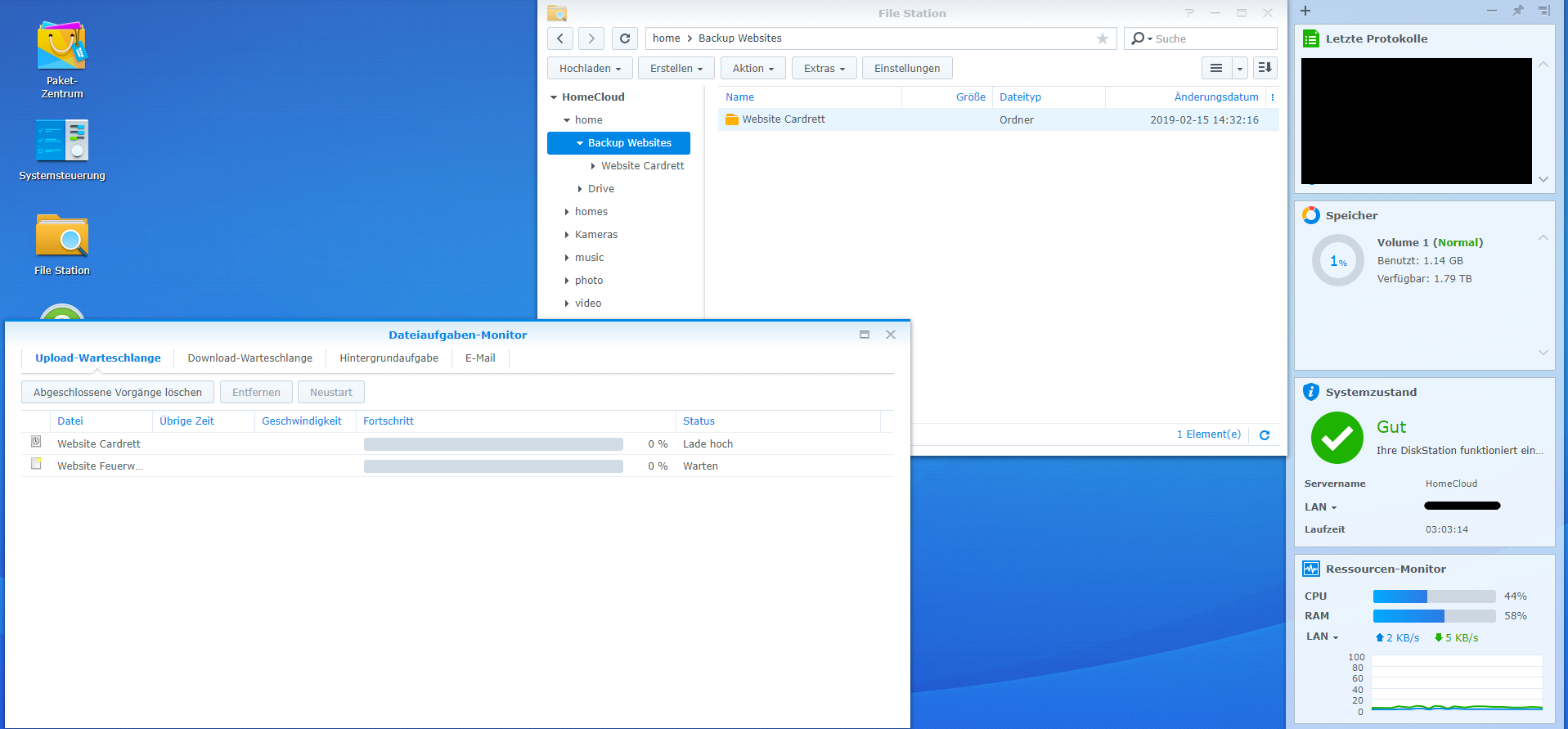Switch to Download-Warteschlange tab
The height and width of the screenshot is (729, 1568).
pyautogui.click(x=250, y=358)
